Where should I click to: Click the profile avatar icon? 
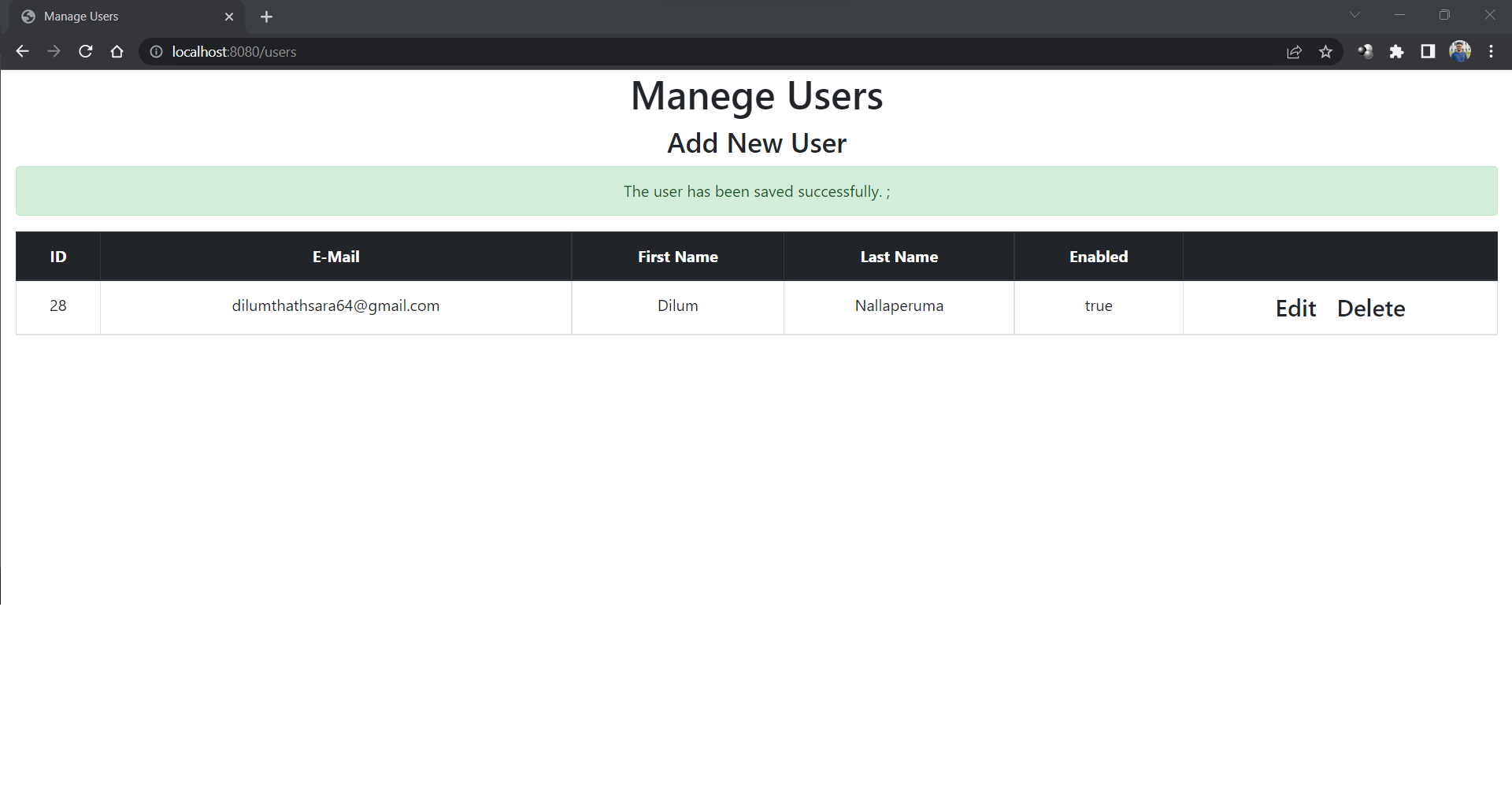(1461, 51)
